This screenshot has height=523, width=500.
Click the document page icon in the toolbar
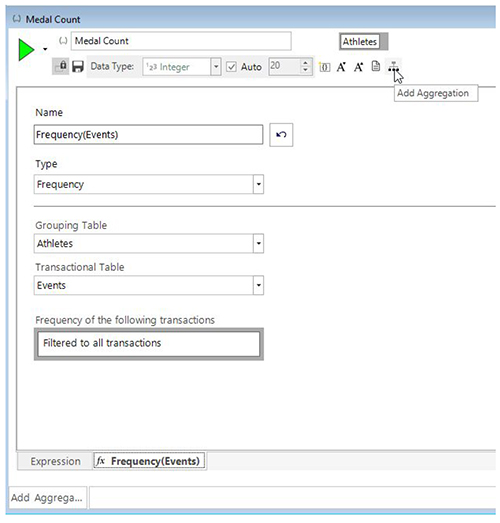pyautogui.click(x=376, y=66)
